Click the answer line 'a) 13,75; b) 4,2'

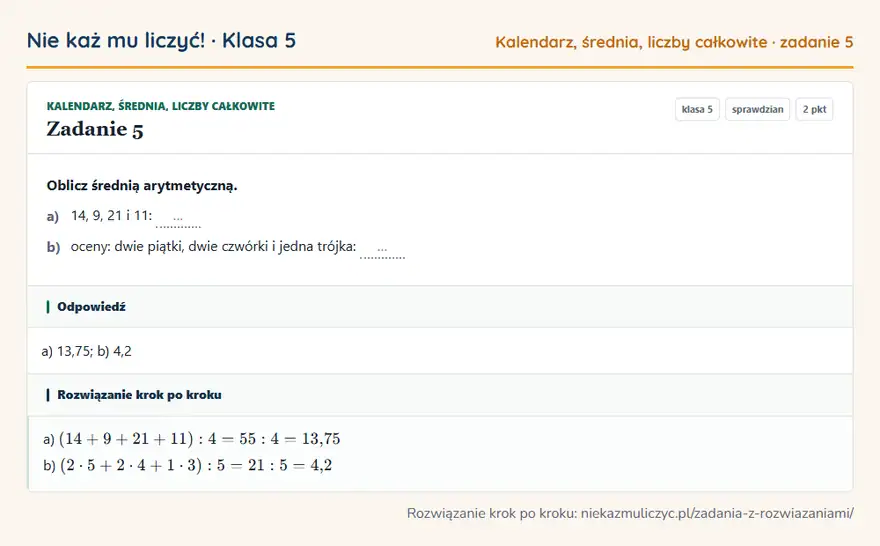[x=86, y=351]
